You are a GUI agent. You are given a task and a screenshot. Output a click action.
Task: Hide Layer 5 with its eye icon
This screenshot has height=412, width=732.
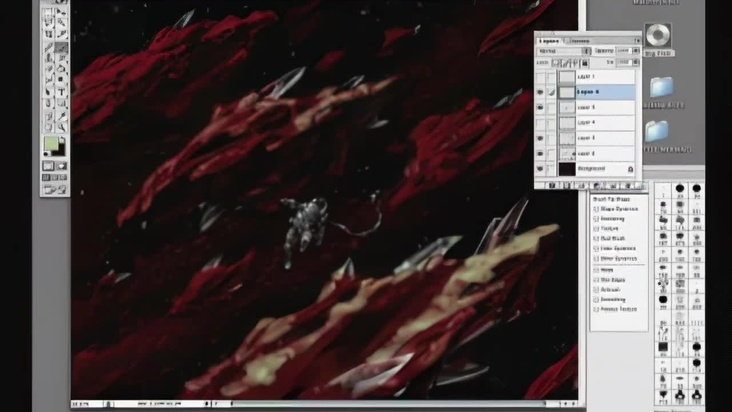(540, 107)
